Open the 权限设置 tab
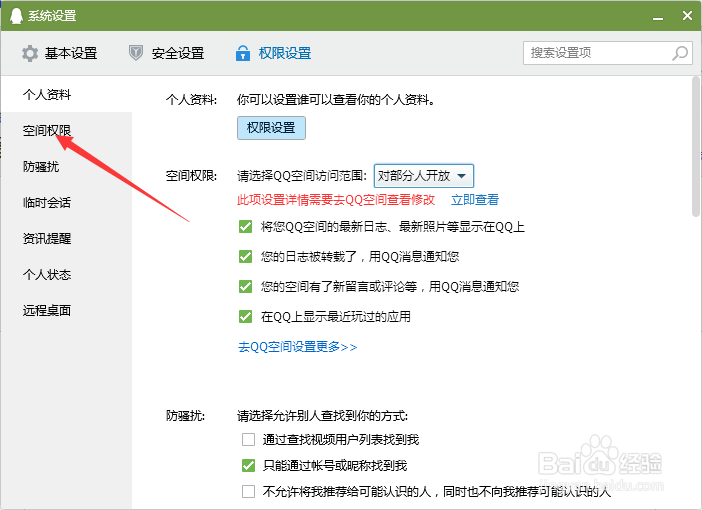The height and width of the screenshot is (510, 702). [x=274, y=53]
